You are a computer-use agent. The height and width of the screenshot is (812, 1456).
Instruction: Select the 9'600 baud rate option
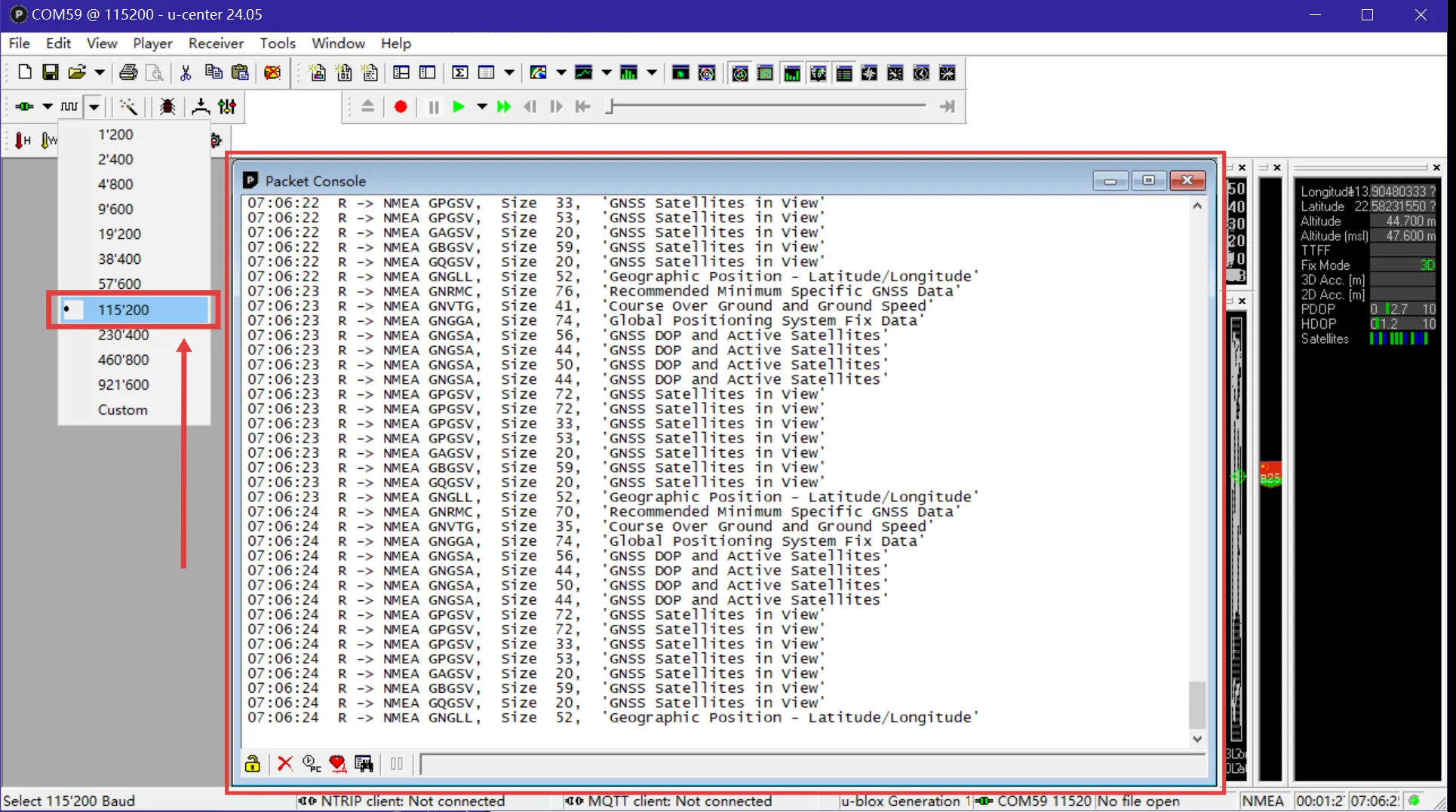pyautogui.click(x=115, y=209)
